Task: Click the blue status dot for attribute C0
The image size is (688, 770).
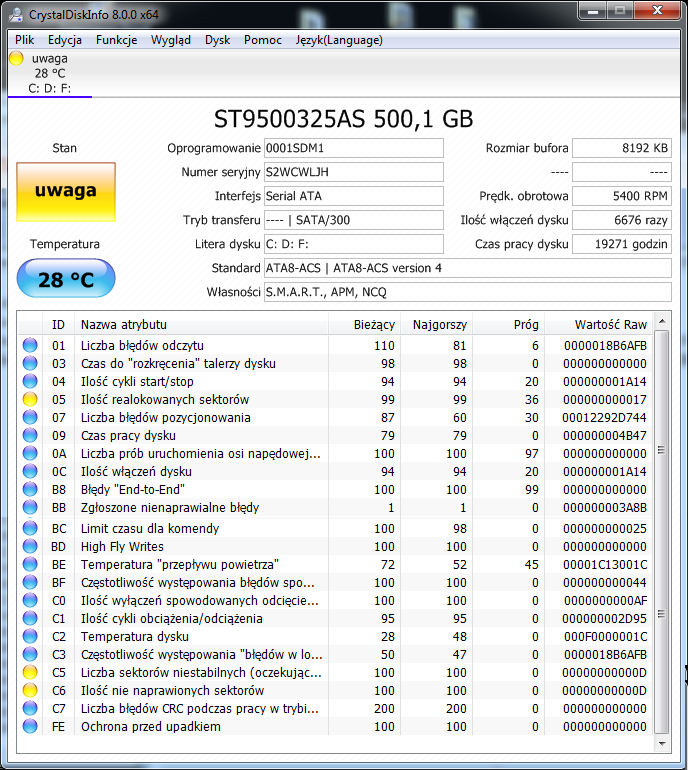Action: [x=30, y=601]
